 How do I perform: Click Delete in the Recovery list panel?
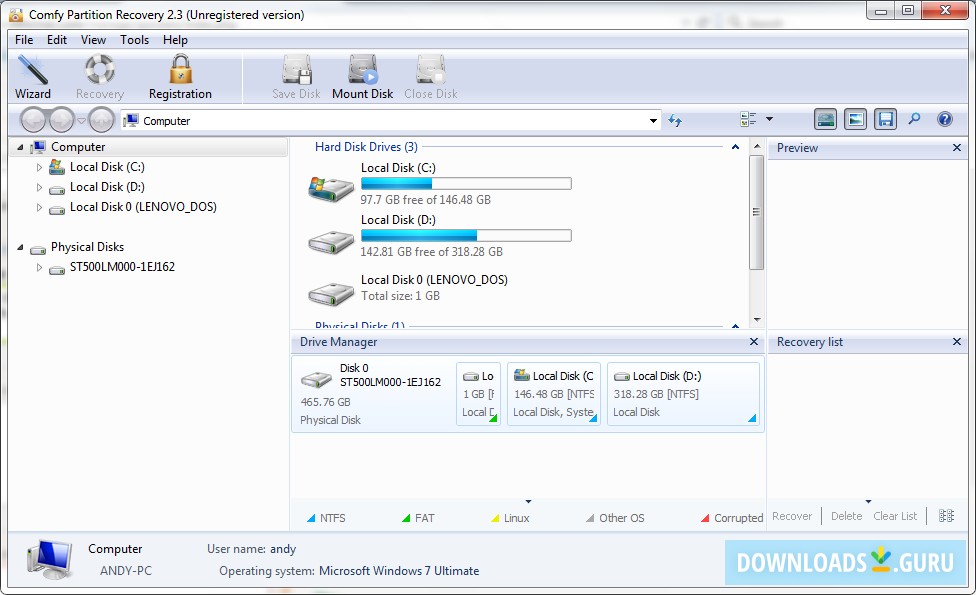pos(847,516)
